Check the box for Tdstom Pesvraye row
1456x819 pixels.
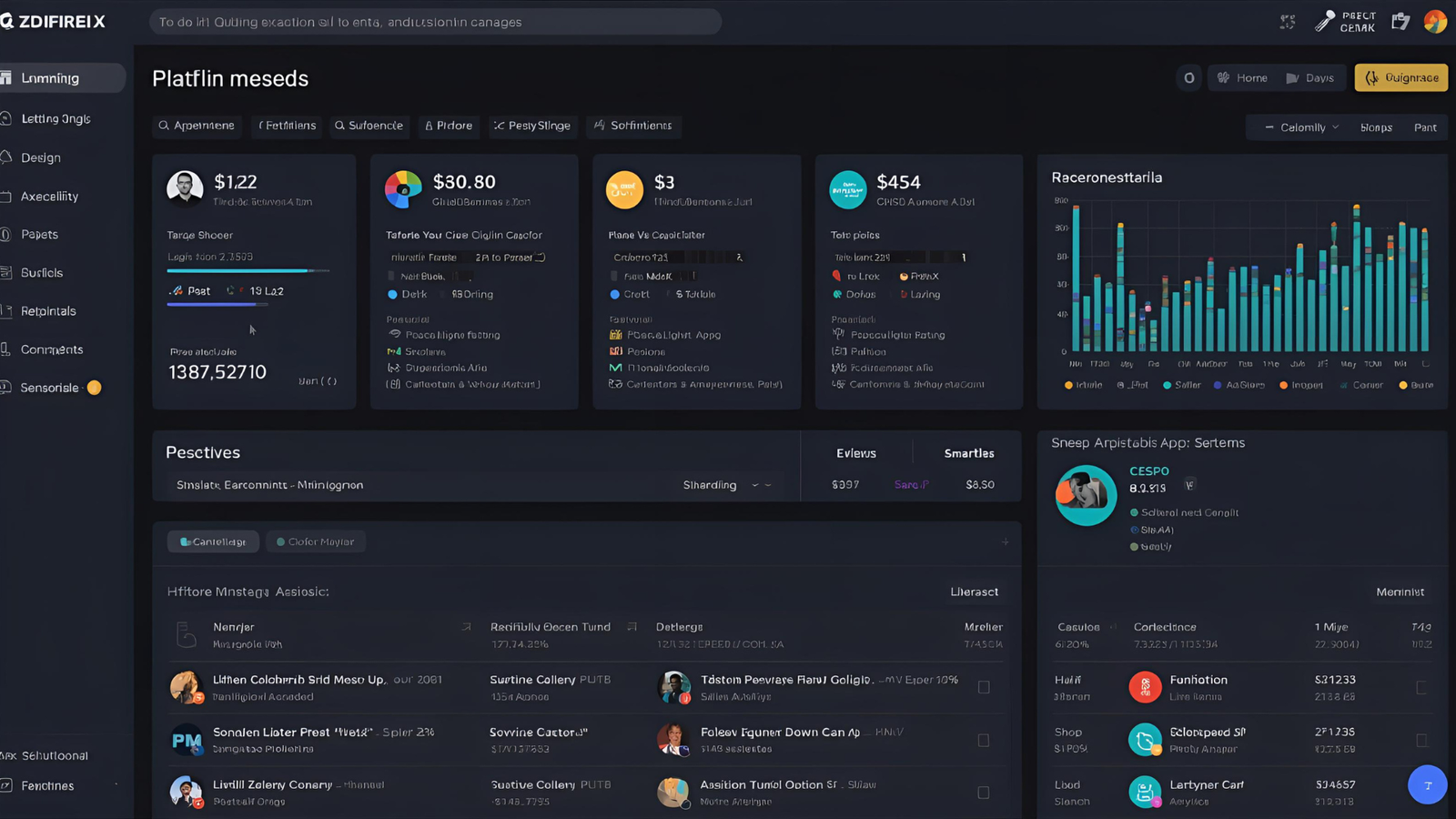pyautogui.click(x=984, y=687)
